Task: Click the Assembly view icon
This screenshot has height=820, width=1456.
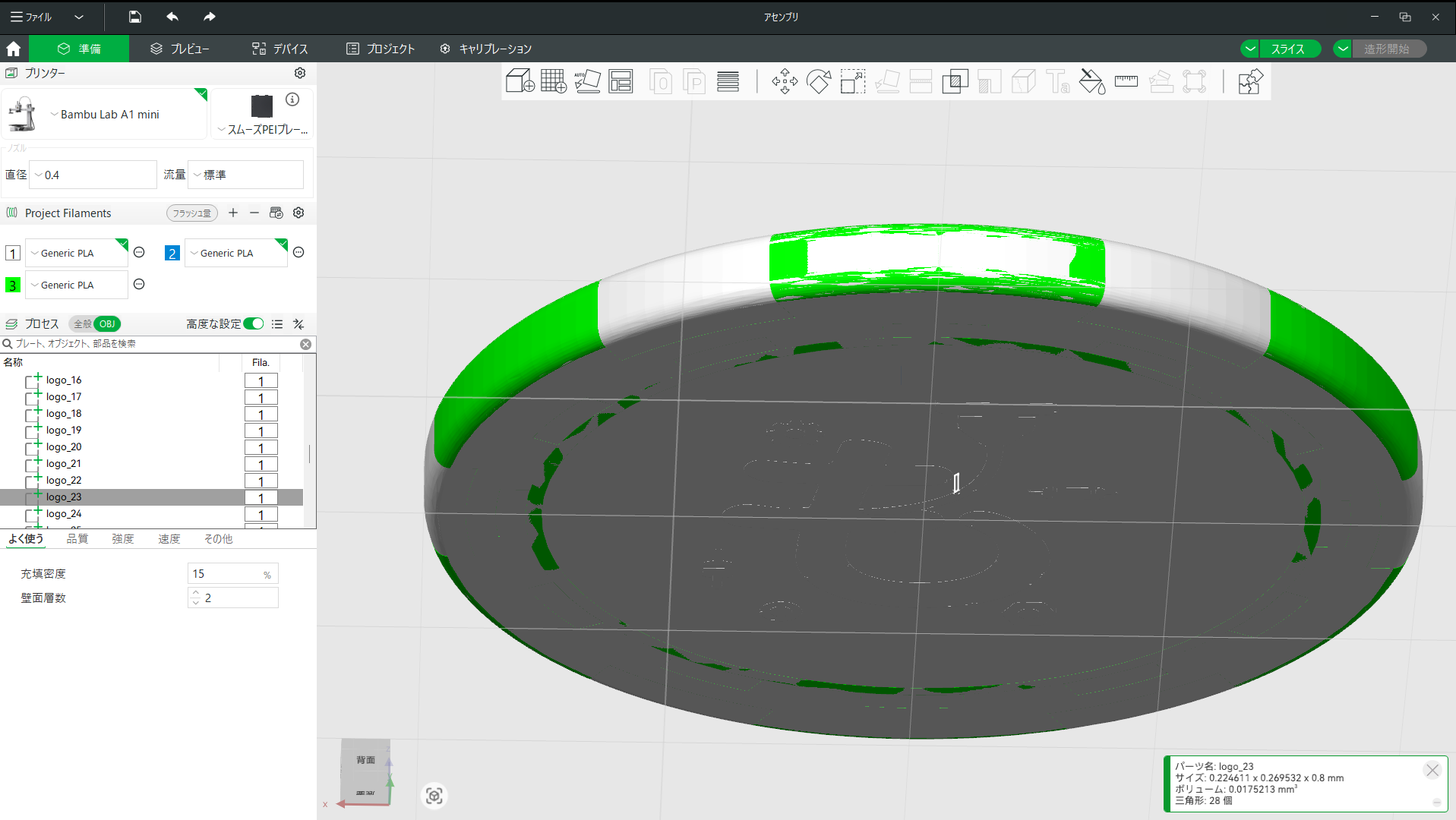Action: (x=1250, y=81)
